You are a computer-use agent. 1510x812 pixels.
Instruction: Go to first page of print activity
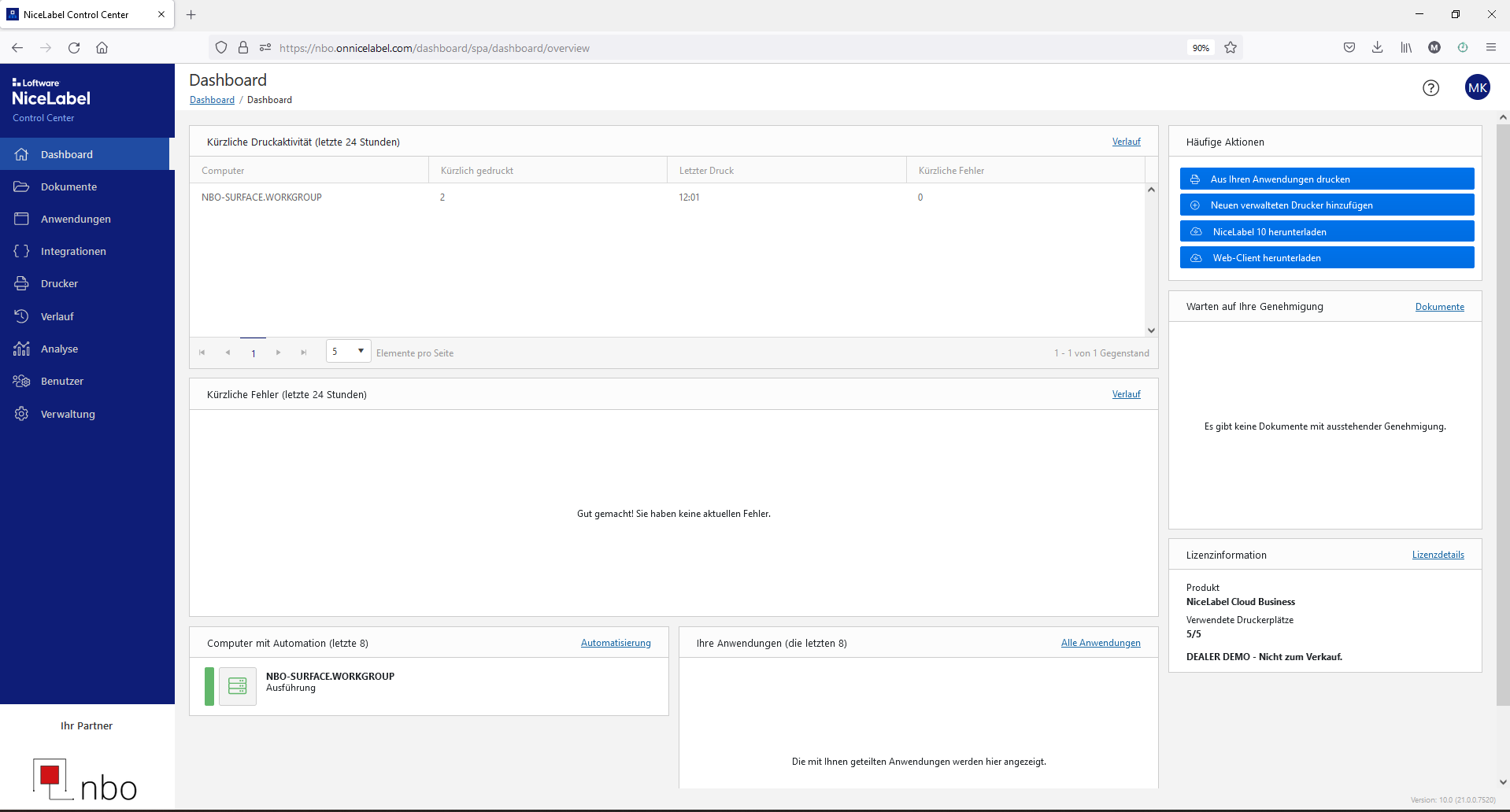coord(202,352)
